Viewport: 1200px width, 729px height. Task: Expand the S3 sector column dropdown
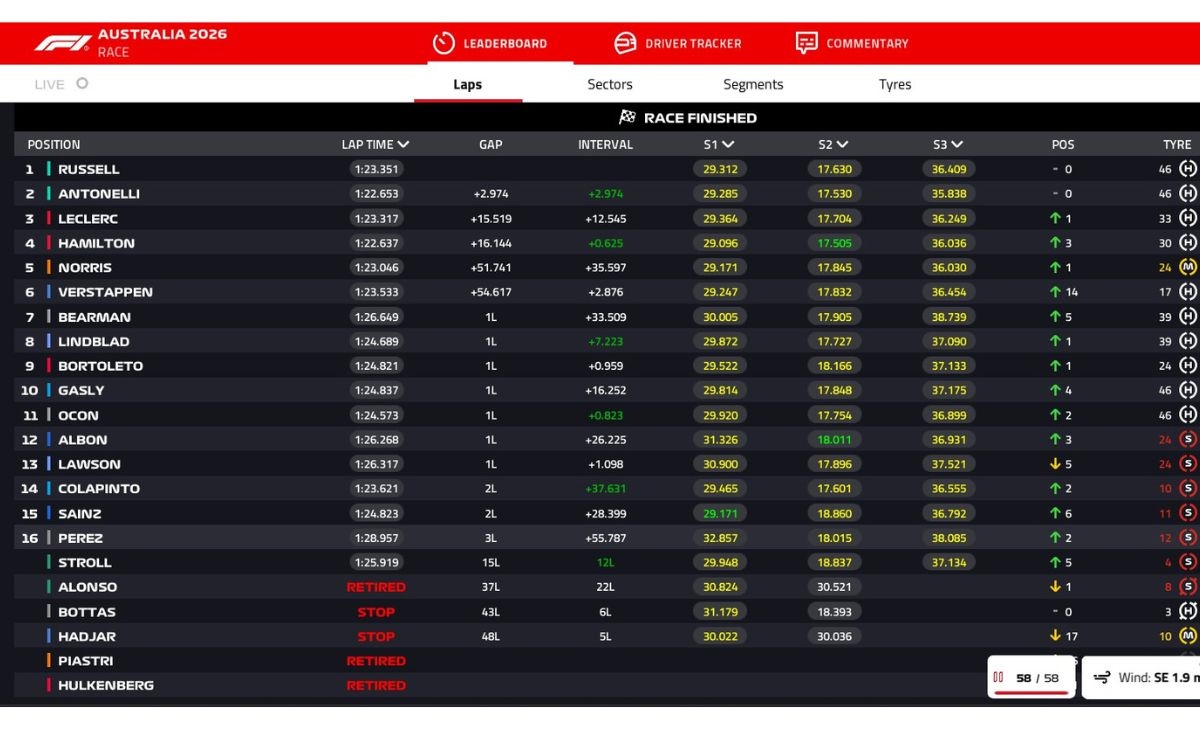click(957, 144)
